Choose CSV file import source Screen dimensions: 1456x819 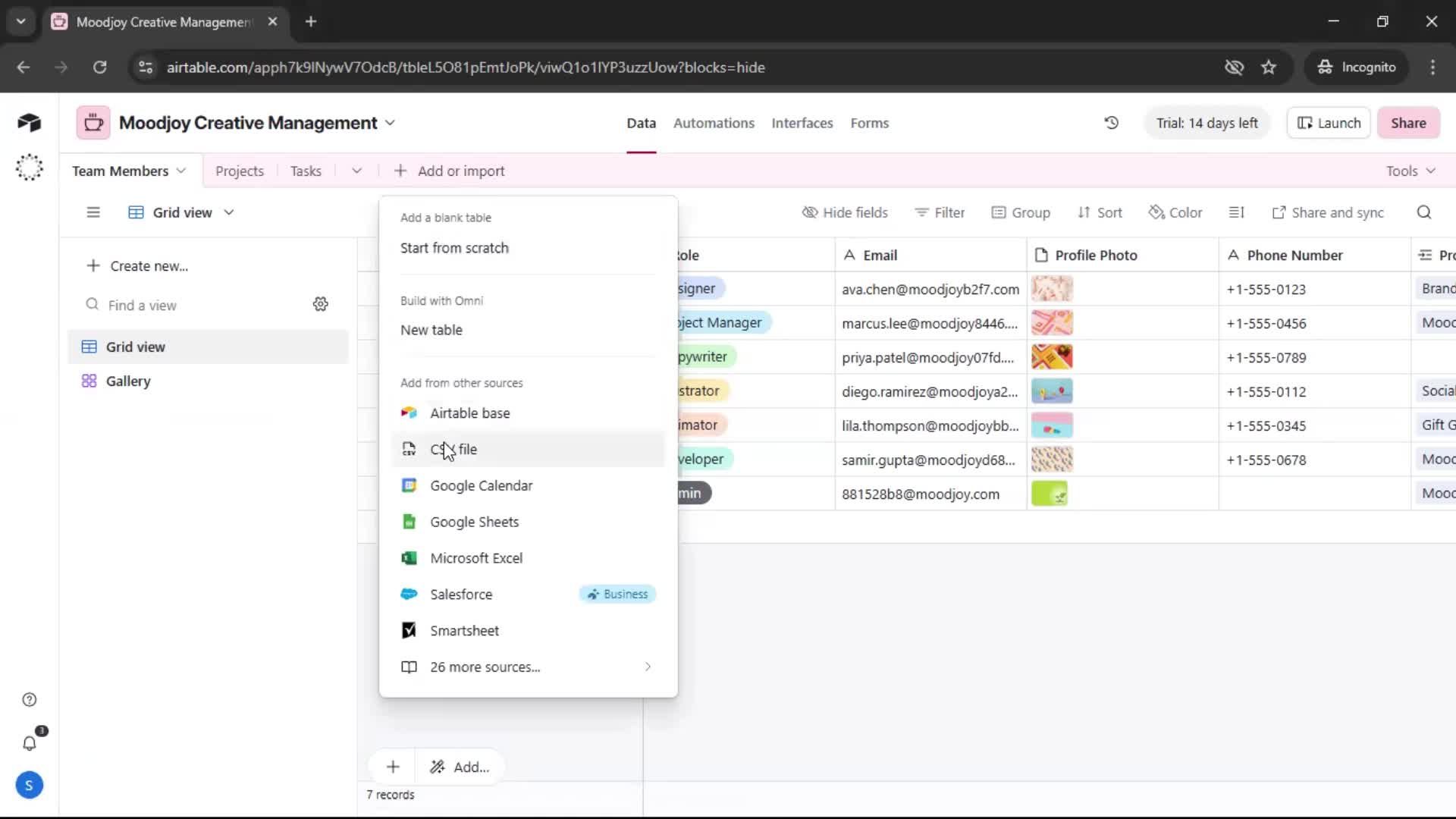pyautogui.click(x=529, y=449)
